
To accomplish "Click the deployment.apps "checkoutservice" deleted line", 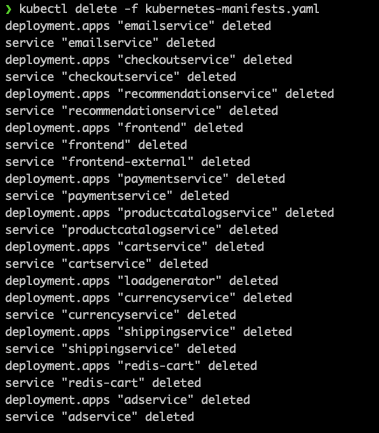I will pos(149,60).
